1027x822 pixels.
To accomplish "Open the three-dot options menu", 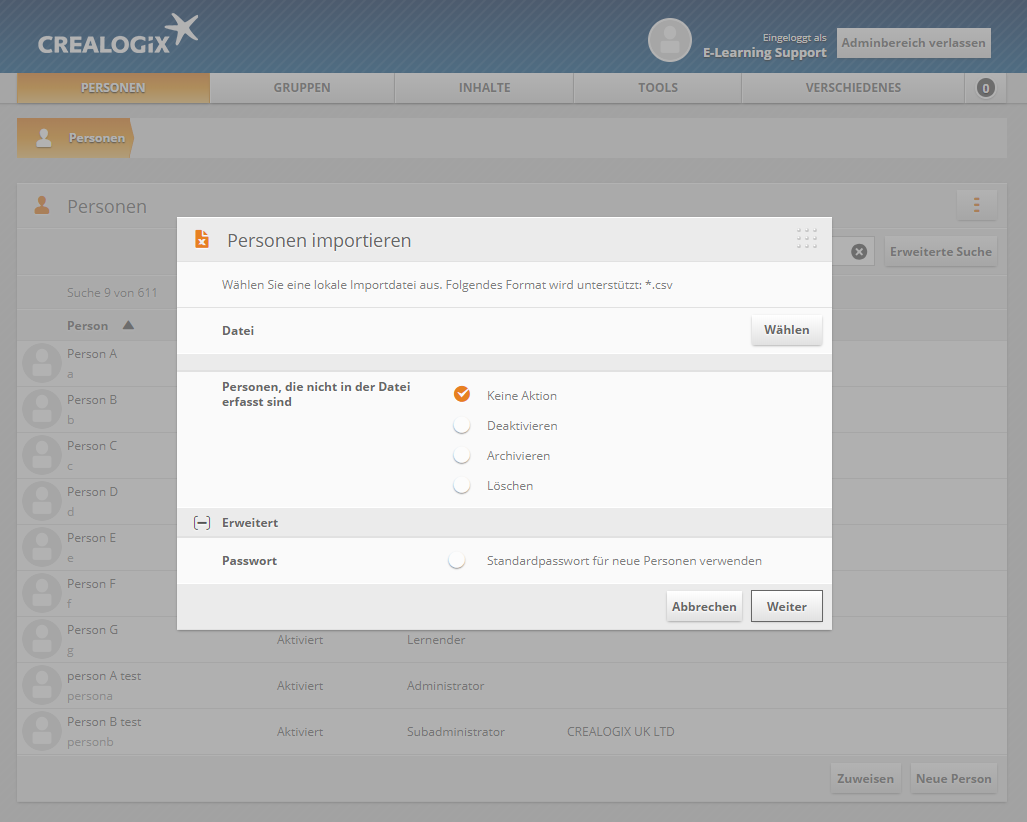I will click(976, 206).
